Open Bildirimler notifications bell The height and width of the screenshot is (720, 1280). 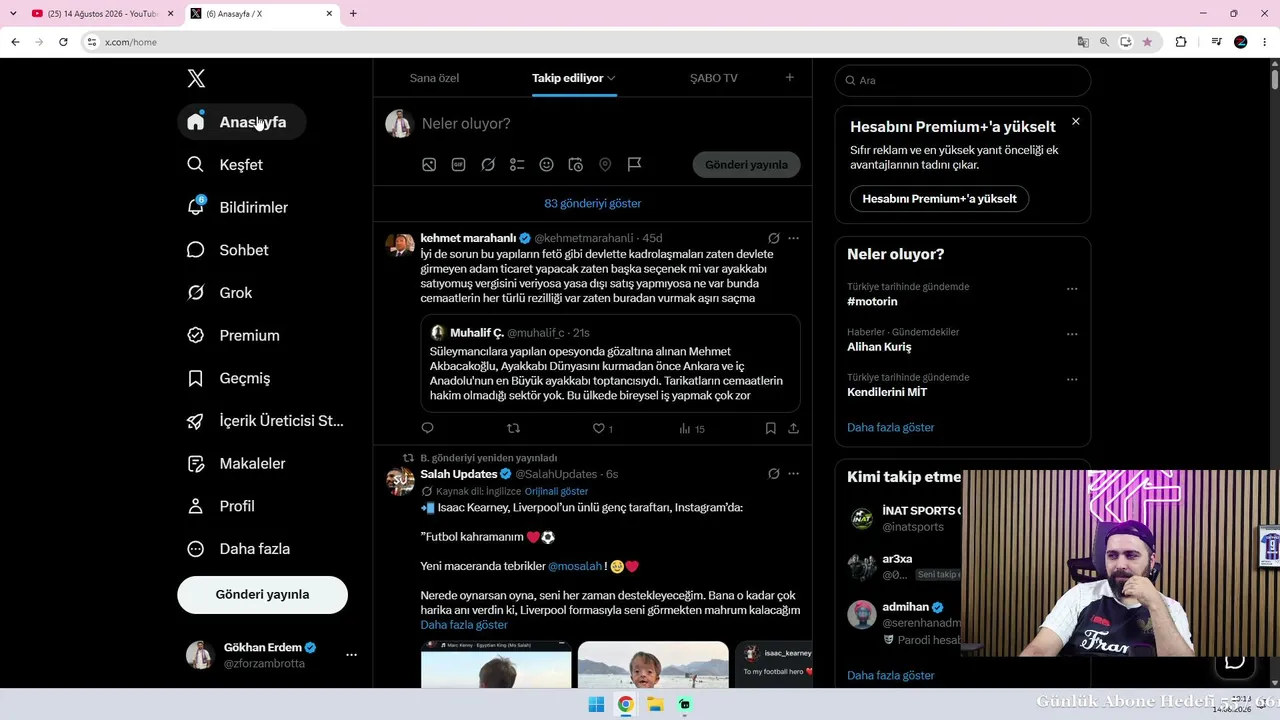238,207
